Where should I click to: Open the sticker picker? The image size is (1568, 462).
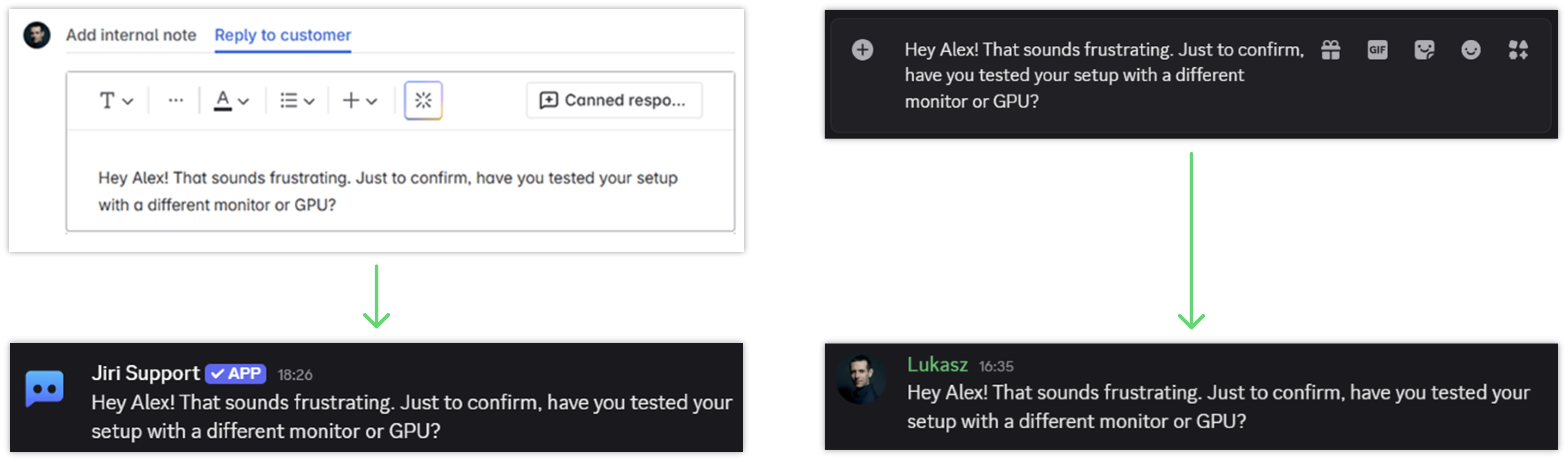(1424, 50)
